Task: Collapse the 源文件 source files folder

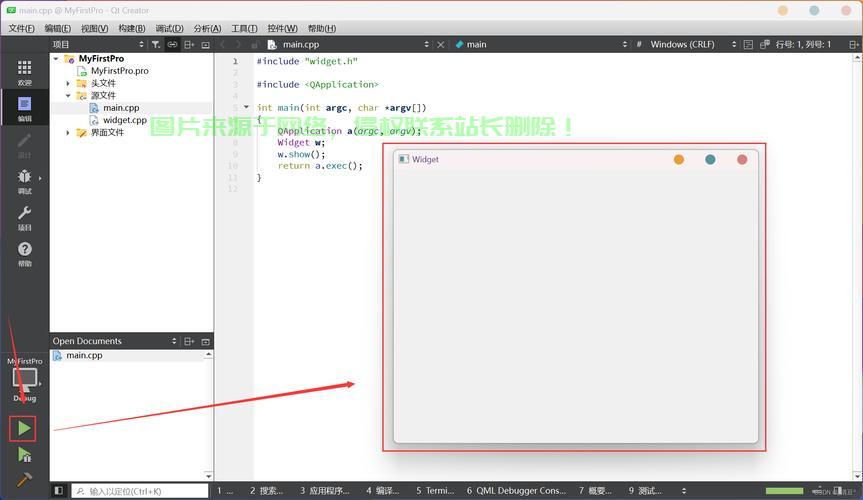Action: coord(69,96)
